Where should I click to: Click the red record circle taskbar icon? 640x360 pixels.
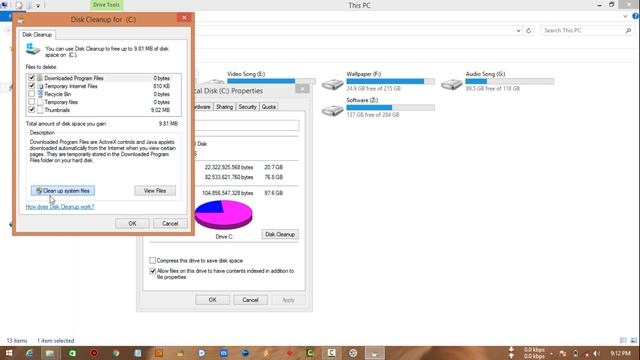(94, 353)
